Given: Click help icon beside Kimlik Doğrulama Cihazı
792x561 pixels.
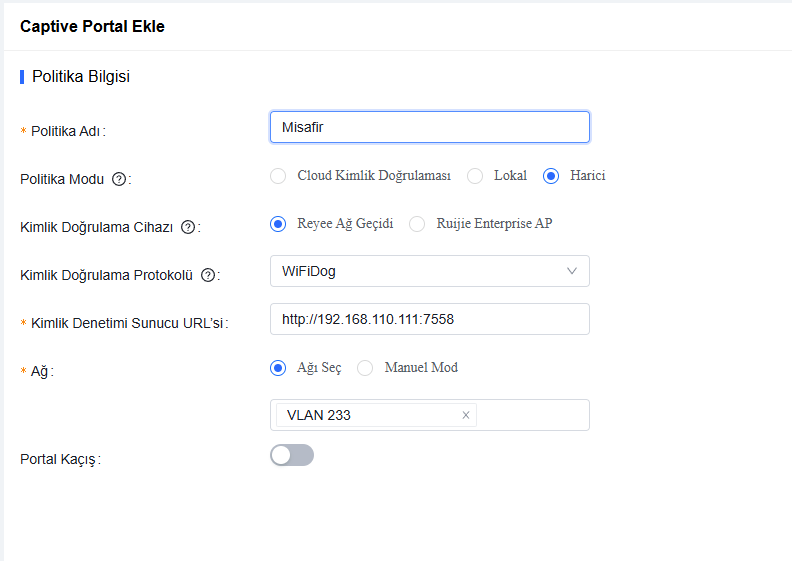Looking at the screenshot, I should [187, 227].
